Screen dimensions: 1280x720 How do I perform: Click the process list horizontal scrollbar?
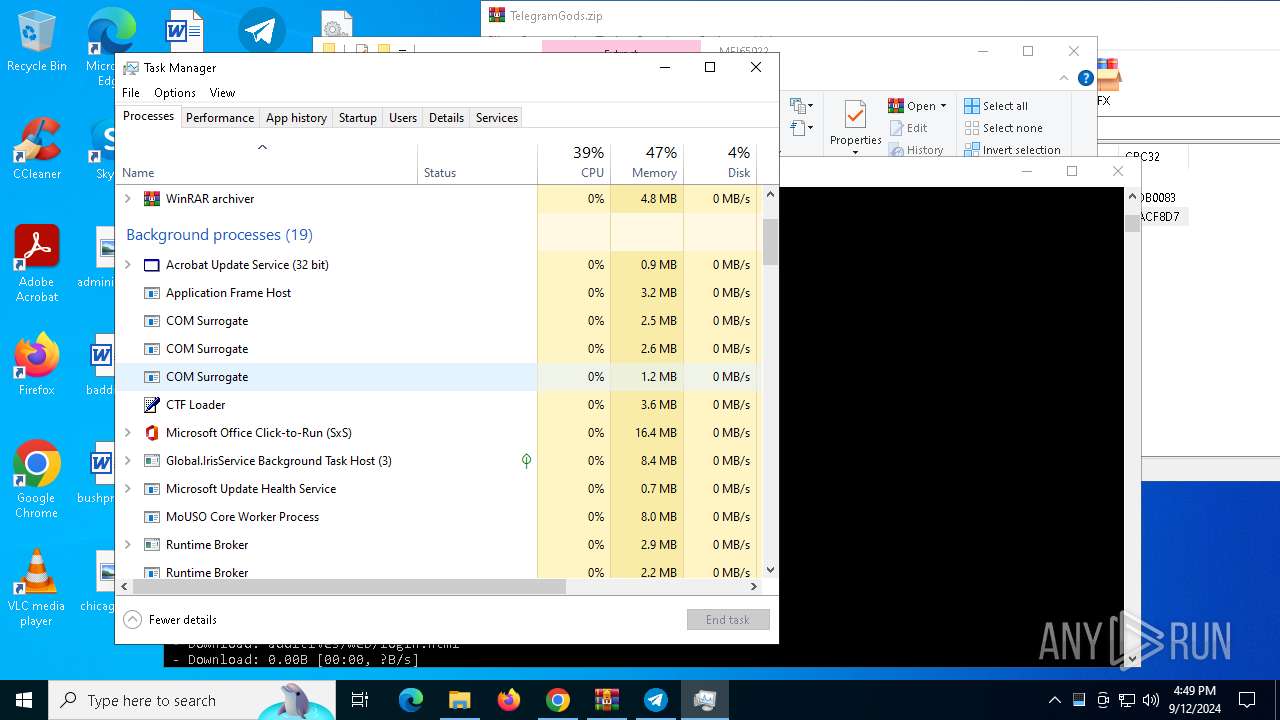pyautogui.click(x=349, y=587)
